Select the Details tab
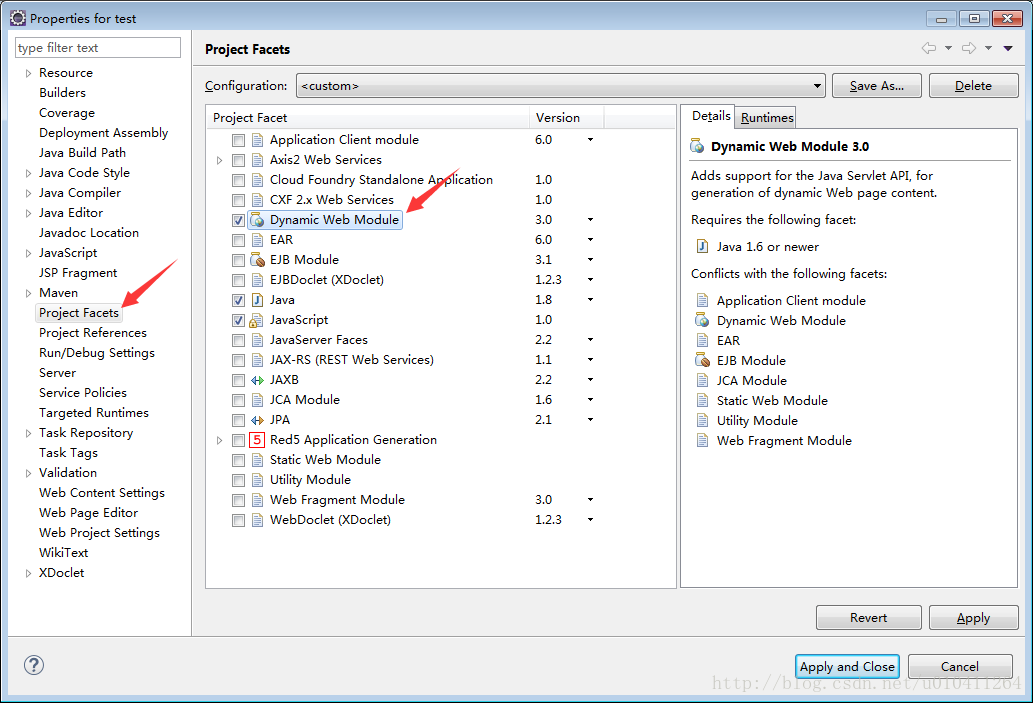Image resolution: width=1033 pixels, height=703 pixels. click(710, 116)
